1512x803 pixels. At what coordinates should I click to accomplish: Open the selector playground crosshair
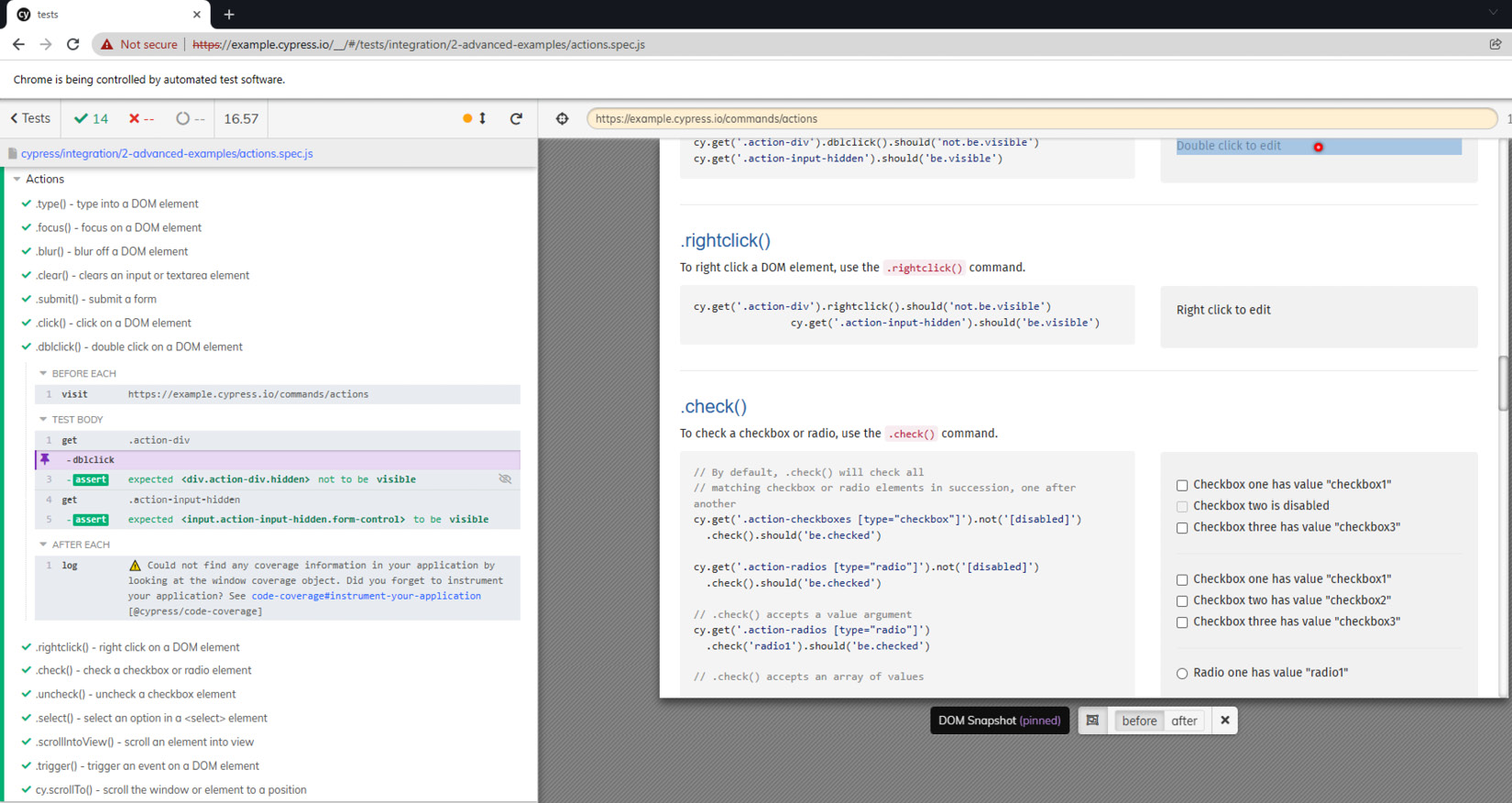562,118
